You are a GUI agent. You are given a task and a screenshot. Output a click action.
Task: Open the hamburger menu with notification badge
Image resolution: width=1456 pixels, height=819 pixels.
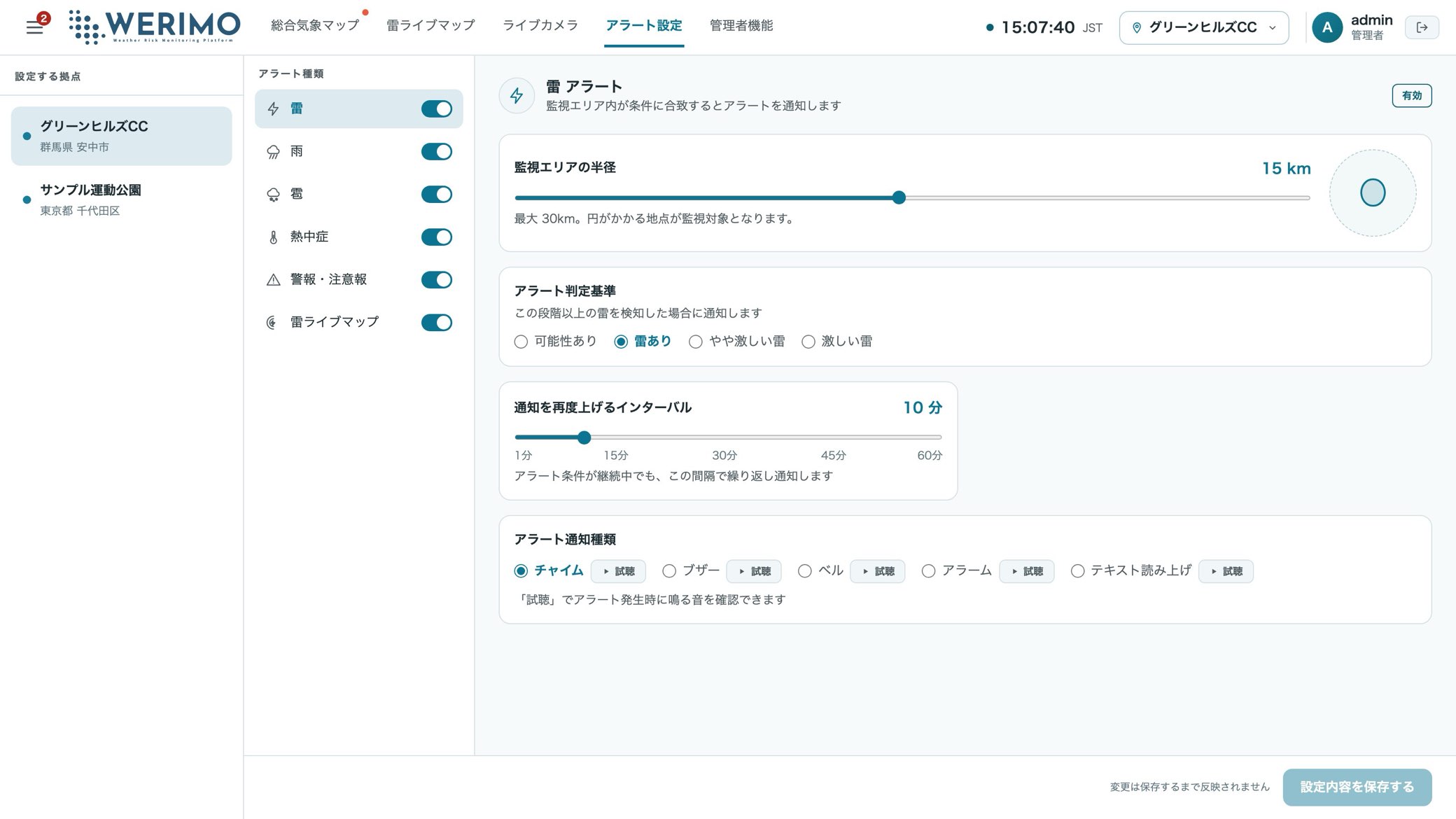point(35,27)
